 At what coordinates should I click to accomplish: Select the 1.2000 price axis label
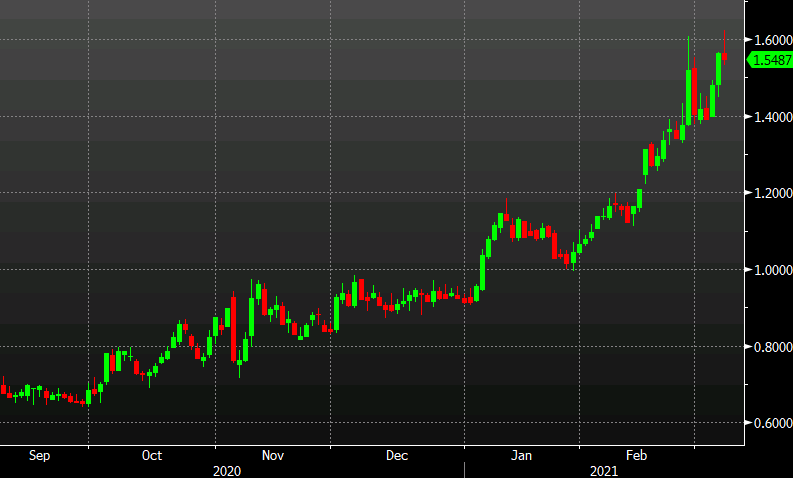[x=770, y=193]
